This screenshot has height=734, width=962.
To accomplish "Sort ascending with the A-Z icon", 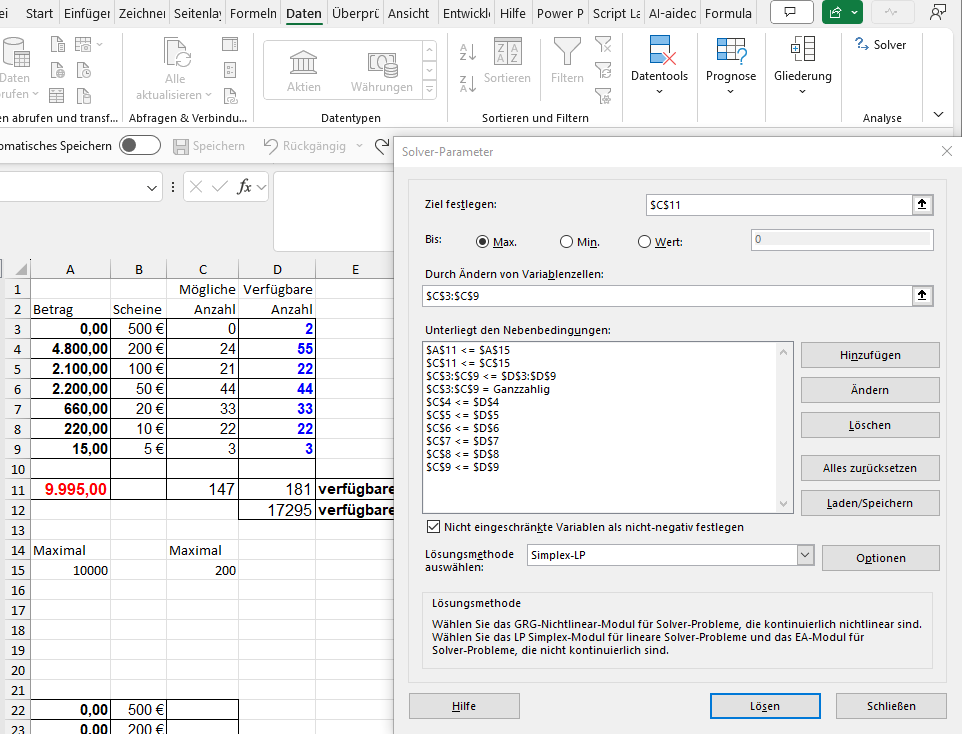I will [468, 53].
